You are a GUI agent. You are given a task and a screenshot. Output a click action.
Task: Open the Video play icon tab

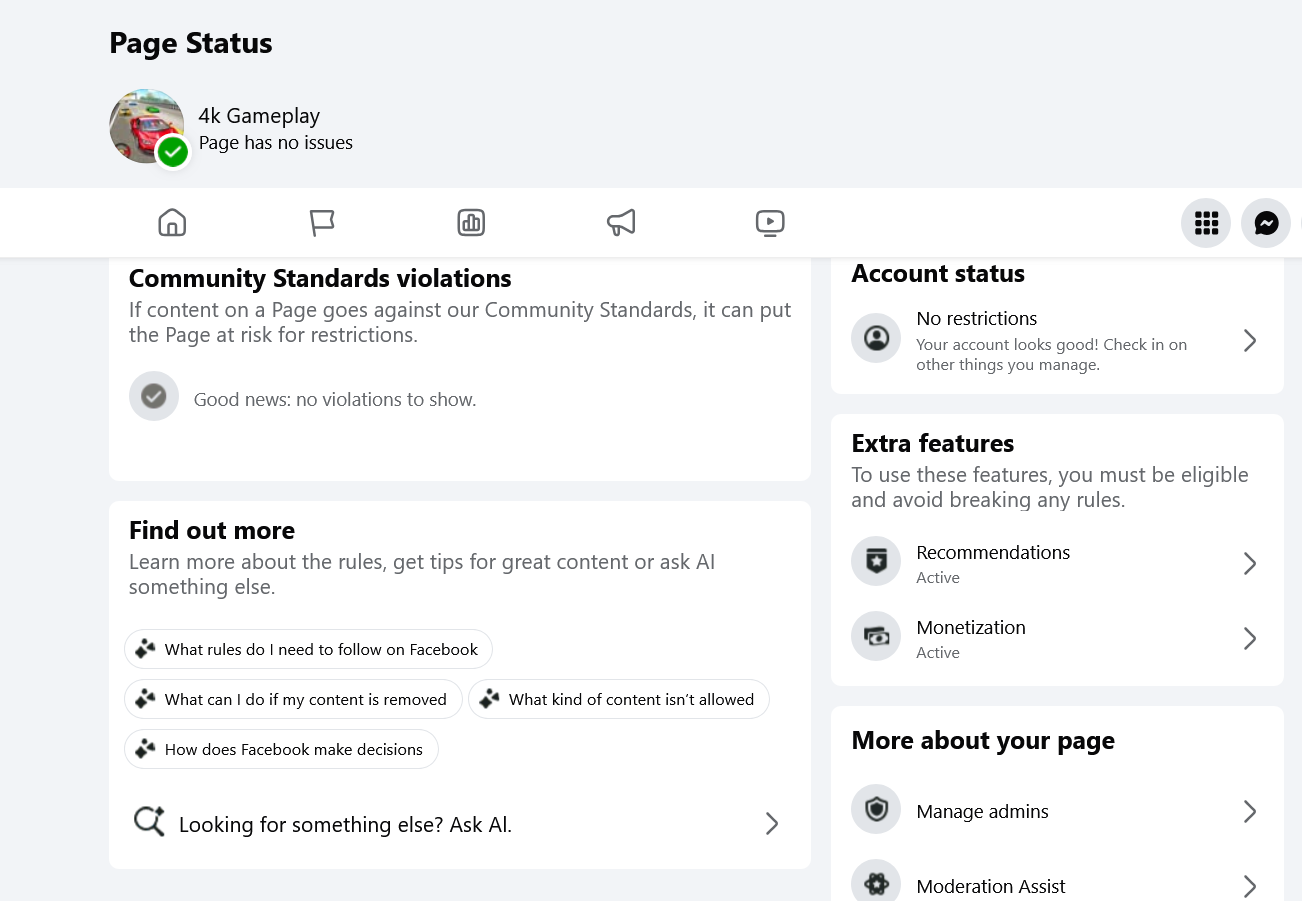(770, 222)
